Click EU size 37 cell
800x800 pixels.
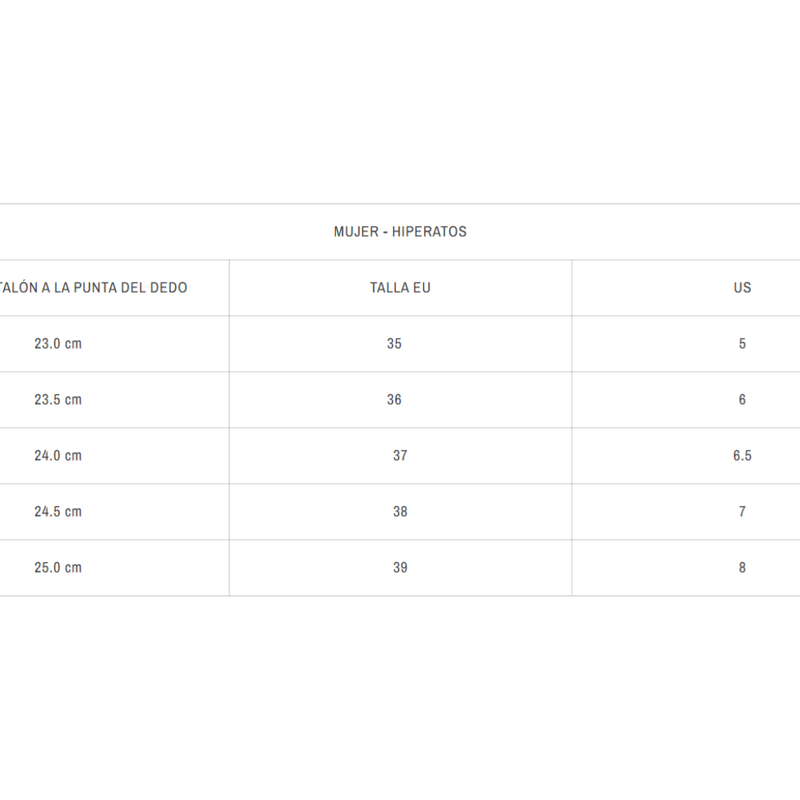tap(400, 456)
